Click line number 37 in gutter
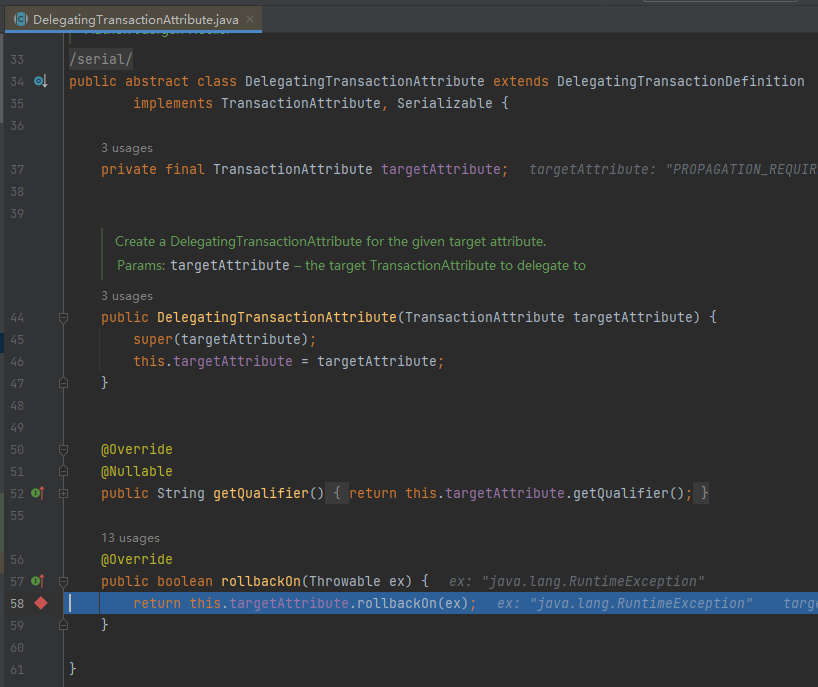Screen dimensions: 818x687 pyautogui.click(x=17, y=170)
